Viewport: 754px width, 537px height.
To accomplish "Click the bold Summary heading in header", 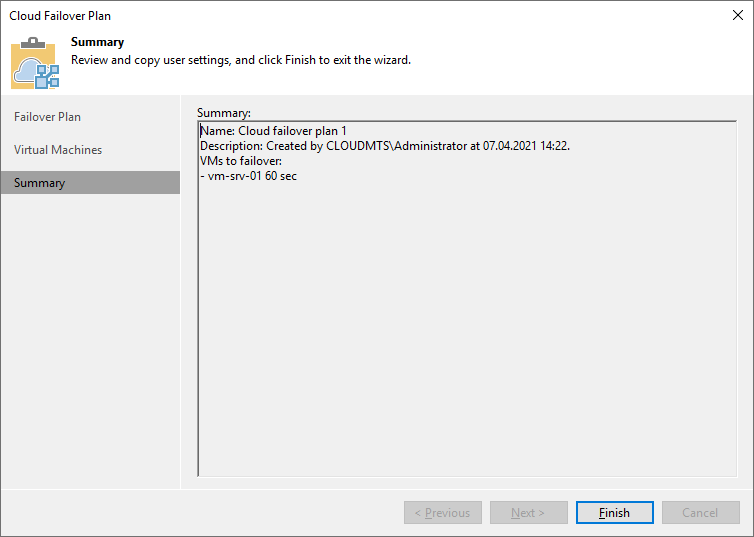I will pyautogui.click(x=97, y=42).
